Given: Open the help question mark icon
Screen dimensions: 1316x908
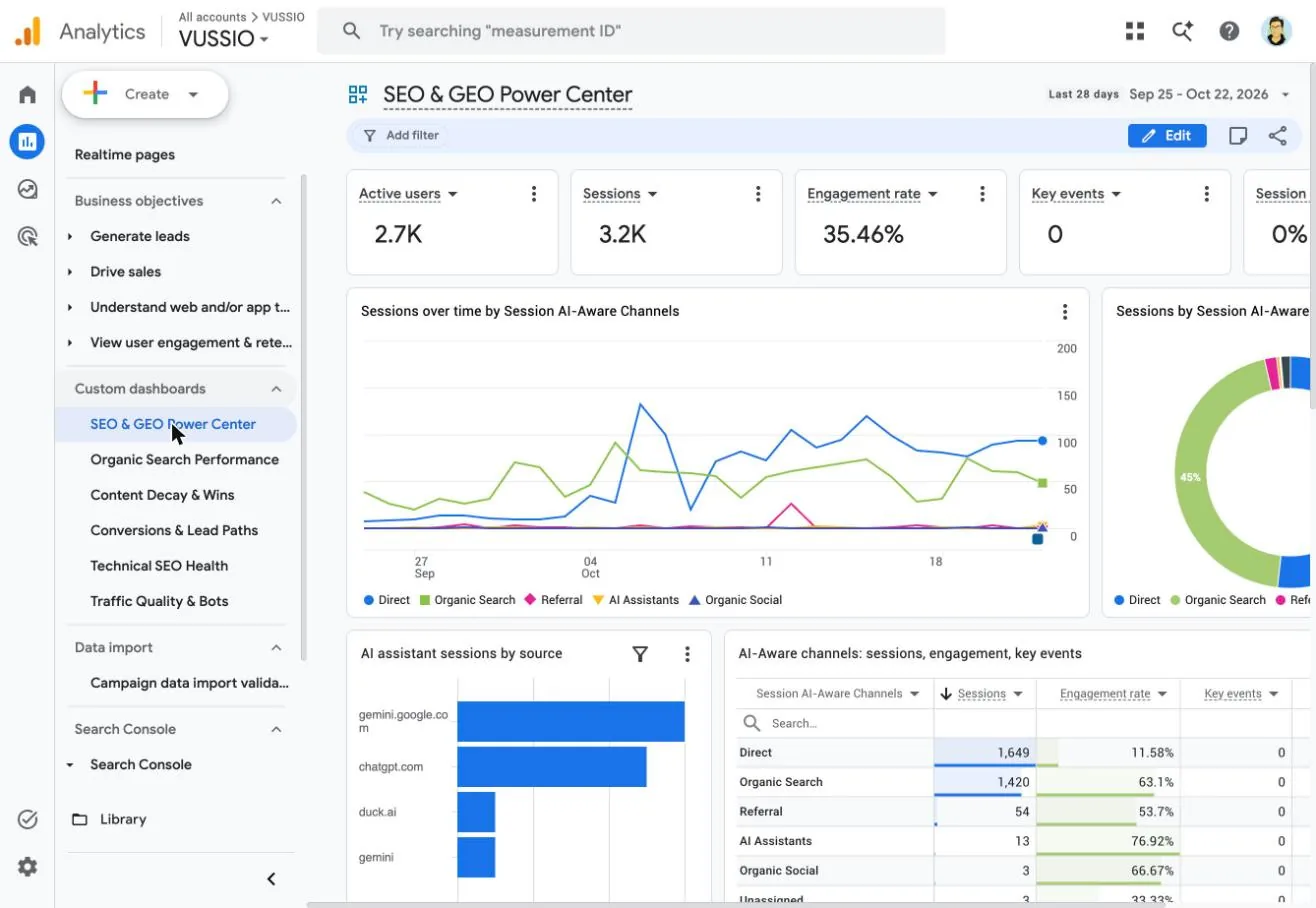Looking at the screenshot, I should pos(1229,31).
